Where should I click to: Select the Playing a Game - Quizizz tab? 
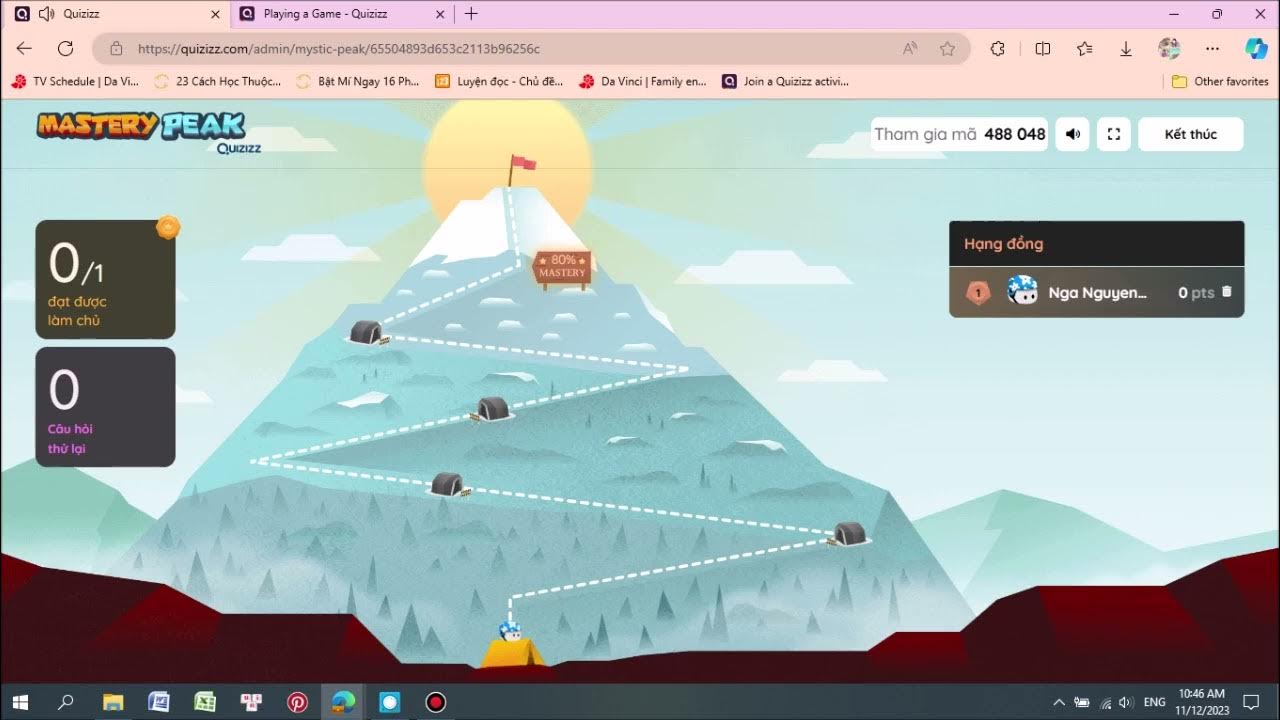pos(340,14)
